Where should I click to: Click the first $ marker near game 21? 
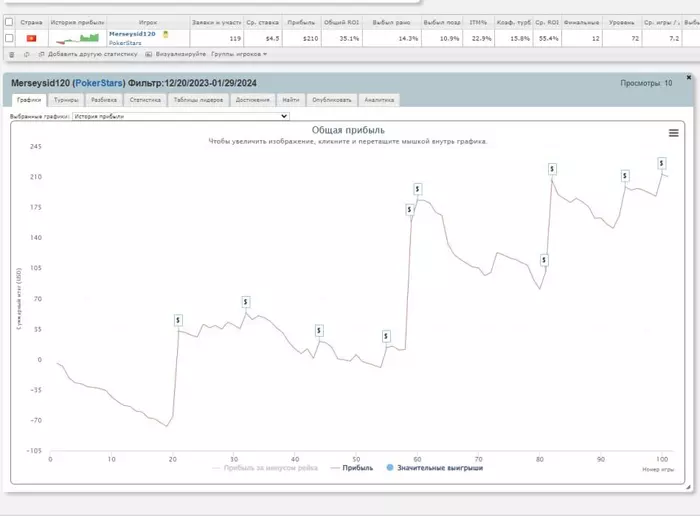click(178, 320)
